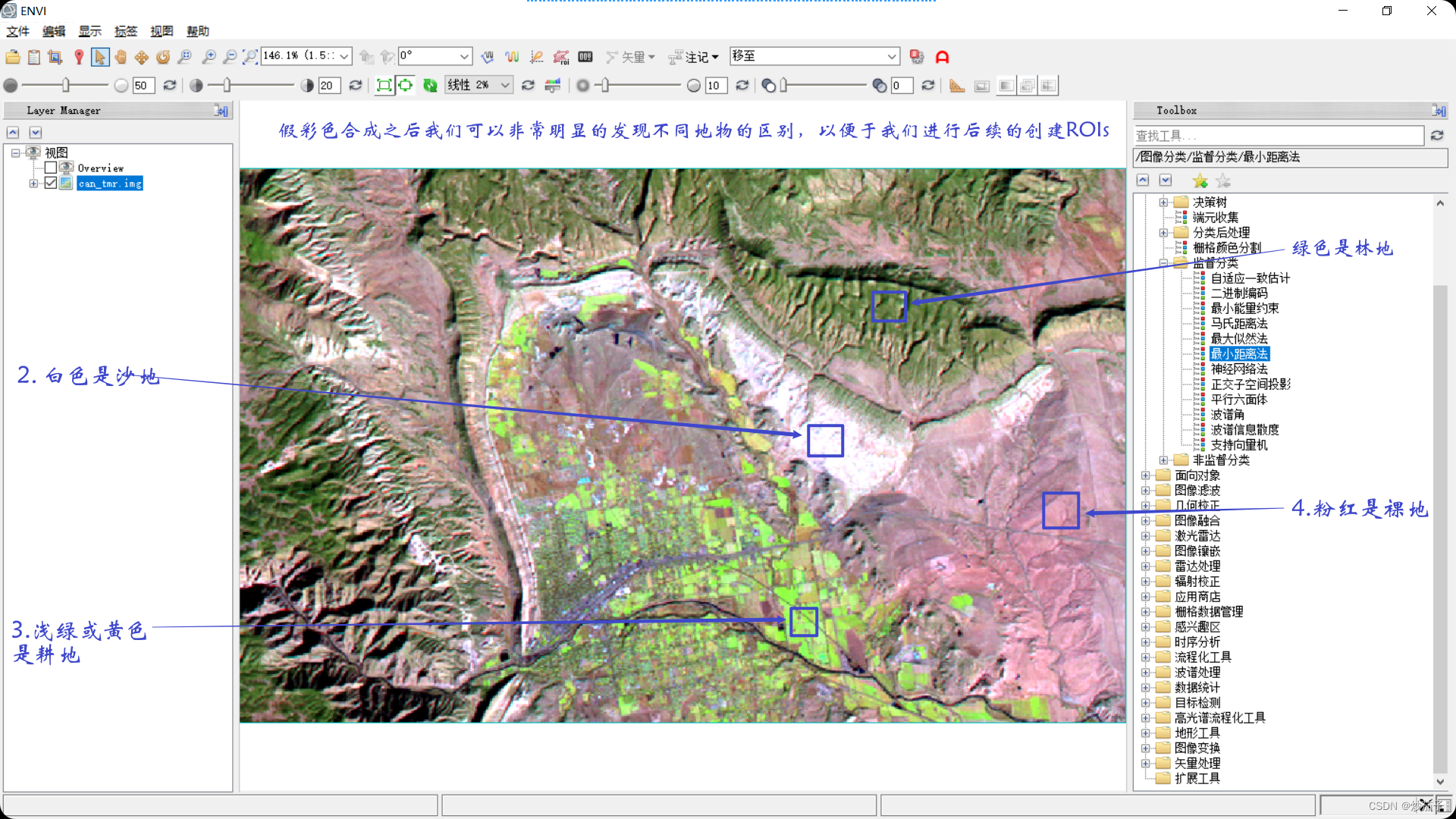This screenshot has width=1456, height=819.
Task: Open the ROI tool icon
Action: (x=561, y=57)
